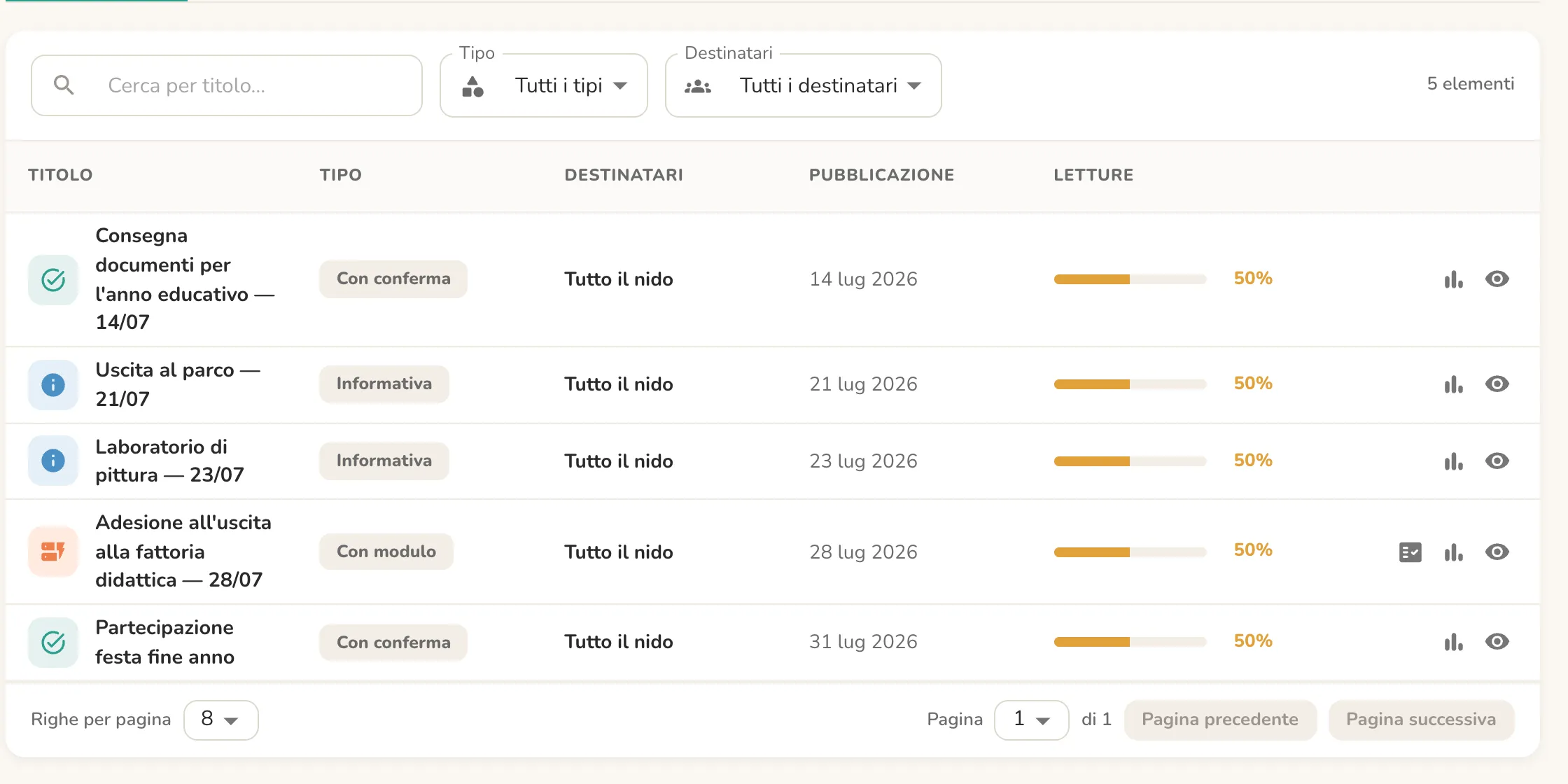Click the green checkmark icon of Partecipazione festa

click(x=53, y=642)
